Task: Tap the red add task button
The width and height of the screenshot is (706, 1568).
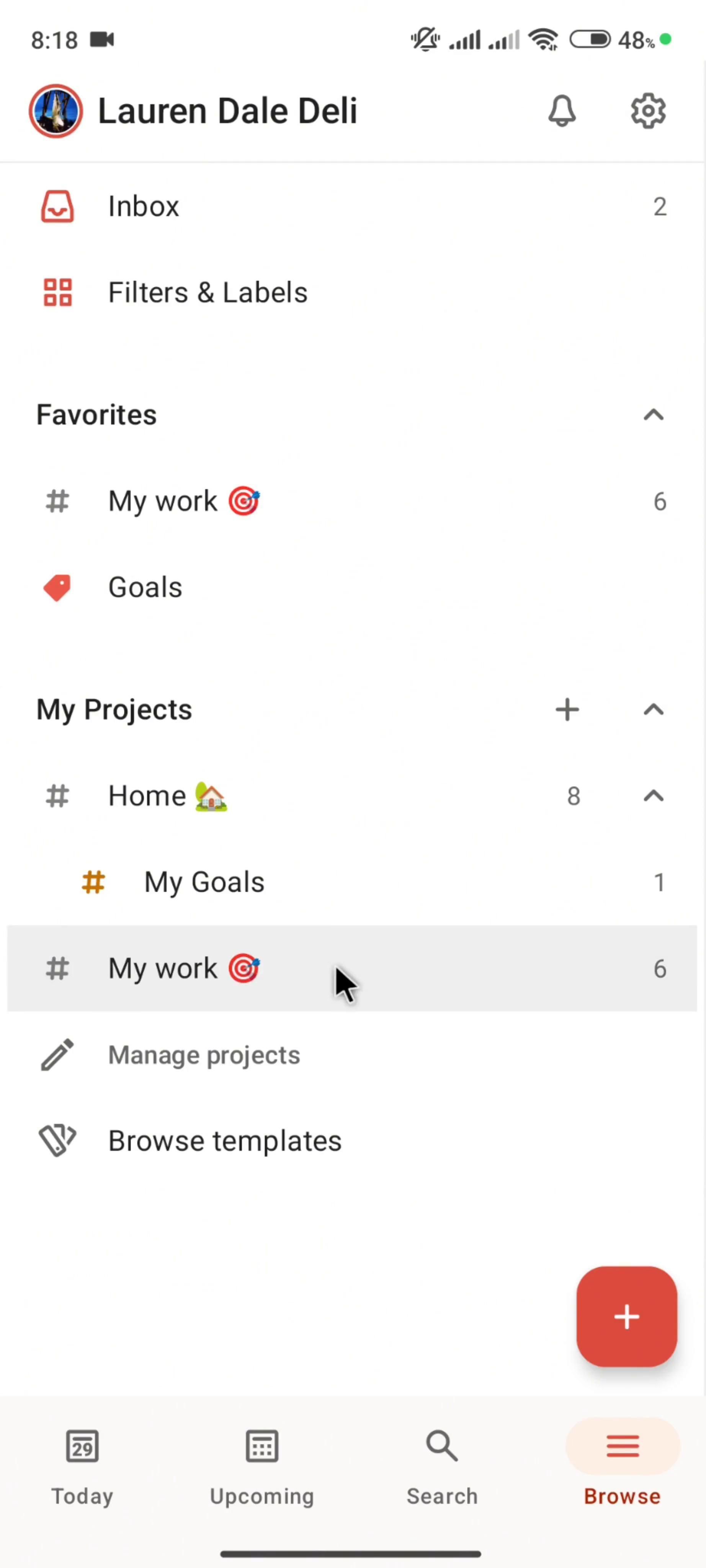Action: pos(626,1316)
